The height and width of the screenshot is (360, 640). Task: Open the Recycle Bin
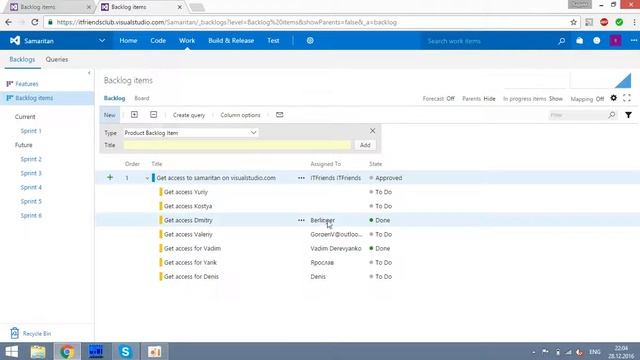31,333
